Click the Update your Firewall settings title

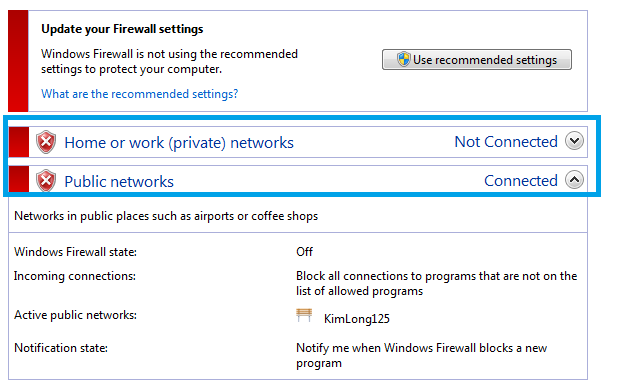(x=122, y=29)
